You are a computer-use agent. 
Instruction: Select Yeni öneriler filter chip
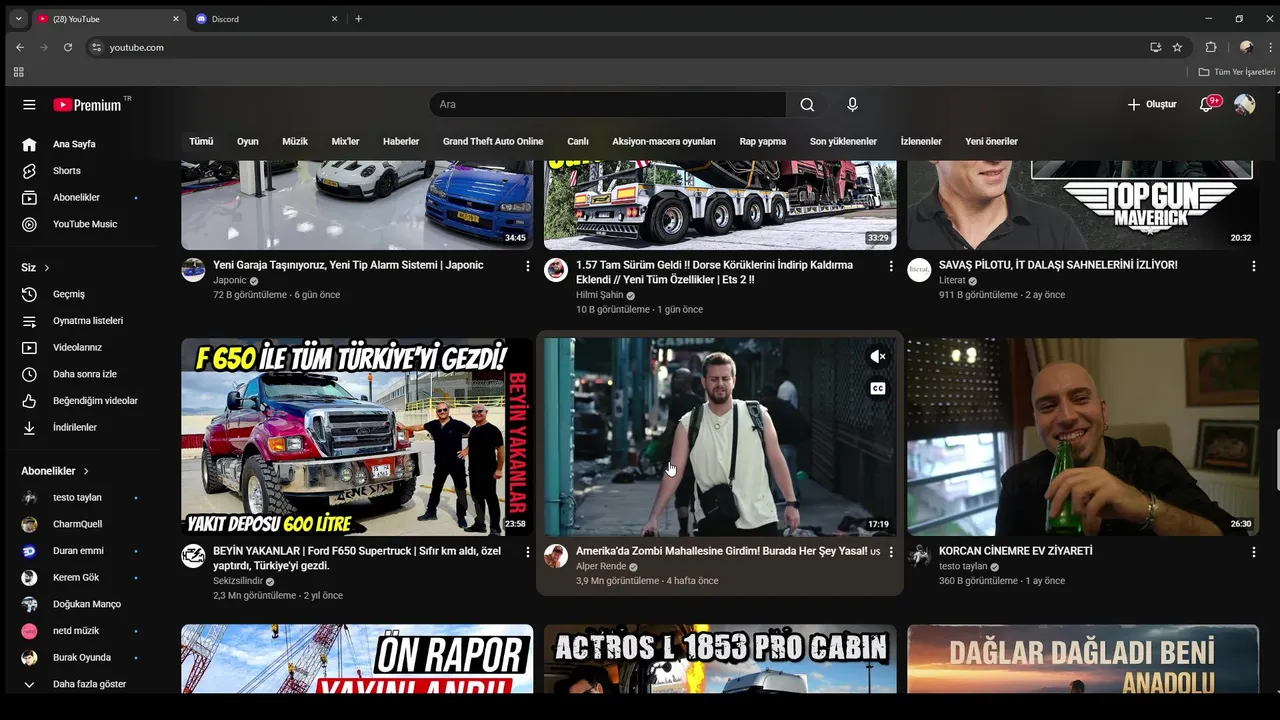tap(991, 141)
